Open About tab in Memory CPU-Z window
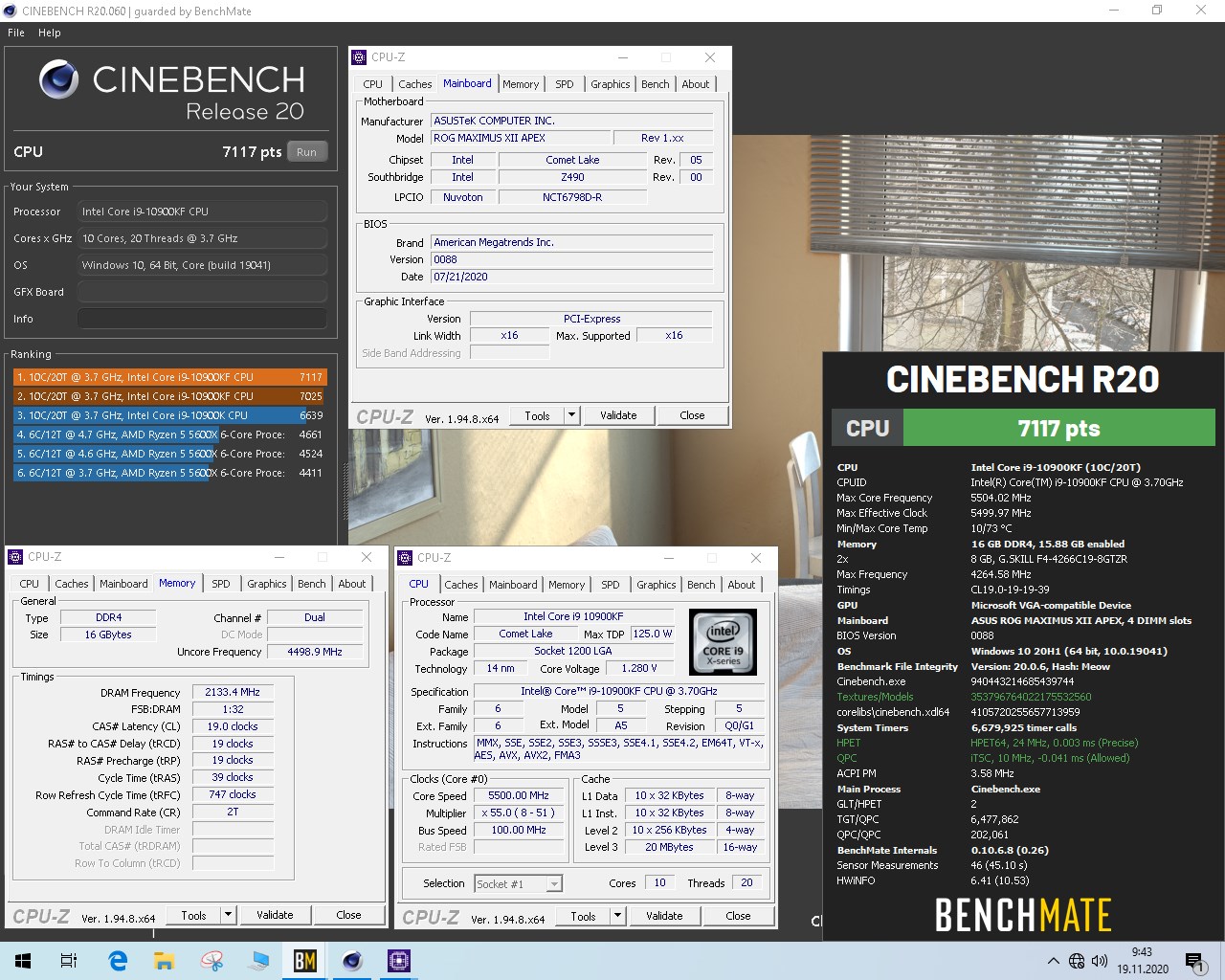Screen dimensions: 1225x980 click(352, 584)
